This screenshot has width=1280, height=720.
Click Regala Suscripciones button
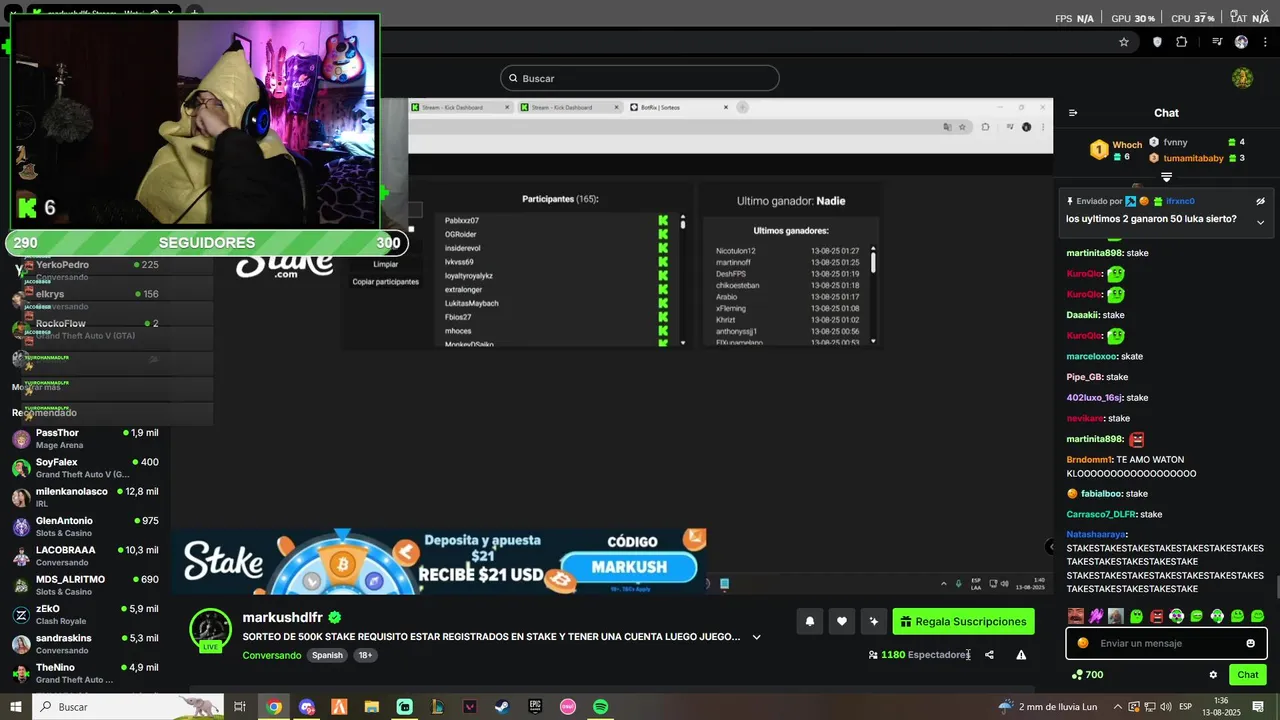(x=964, y=622)
